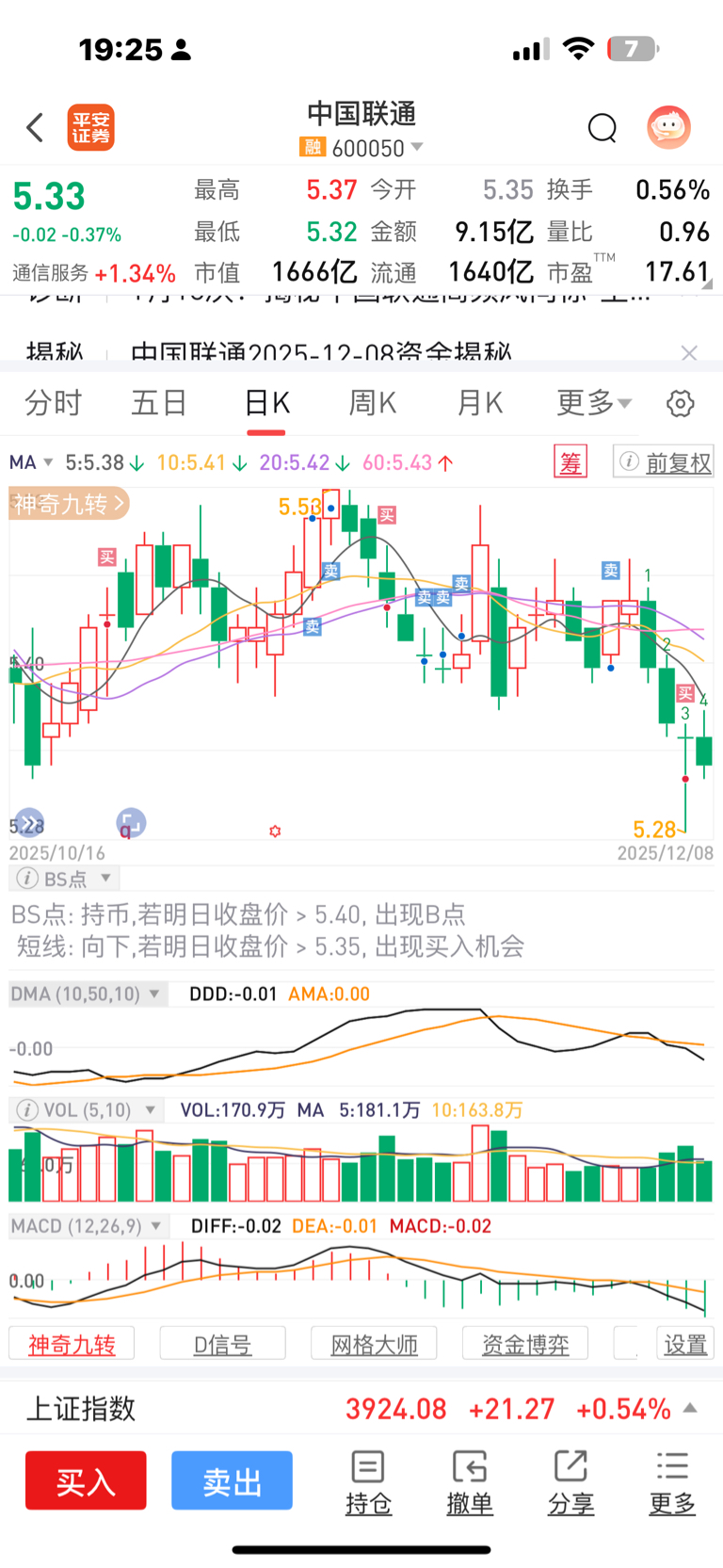The image size is (723, 1568).
Task: Open the 更多 period dropdown
Action: tap(594, 403)
